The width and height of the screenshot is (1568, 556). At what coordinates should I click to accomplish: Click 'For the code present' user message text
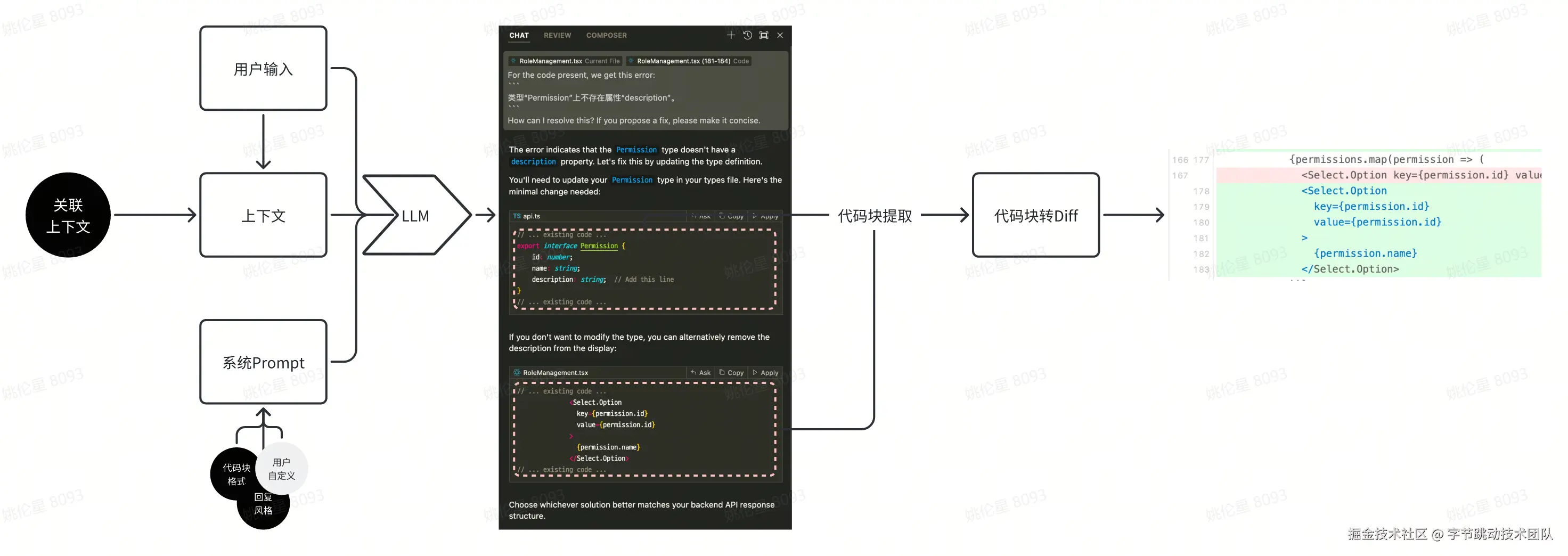[x=581, y=76]
